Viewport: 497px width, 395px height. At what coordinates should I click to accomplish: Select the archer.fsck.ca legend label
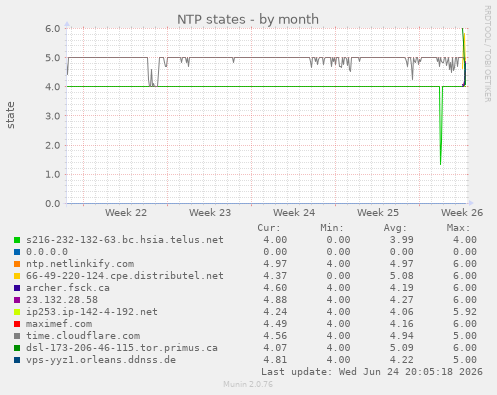68,288
